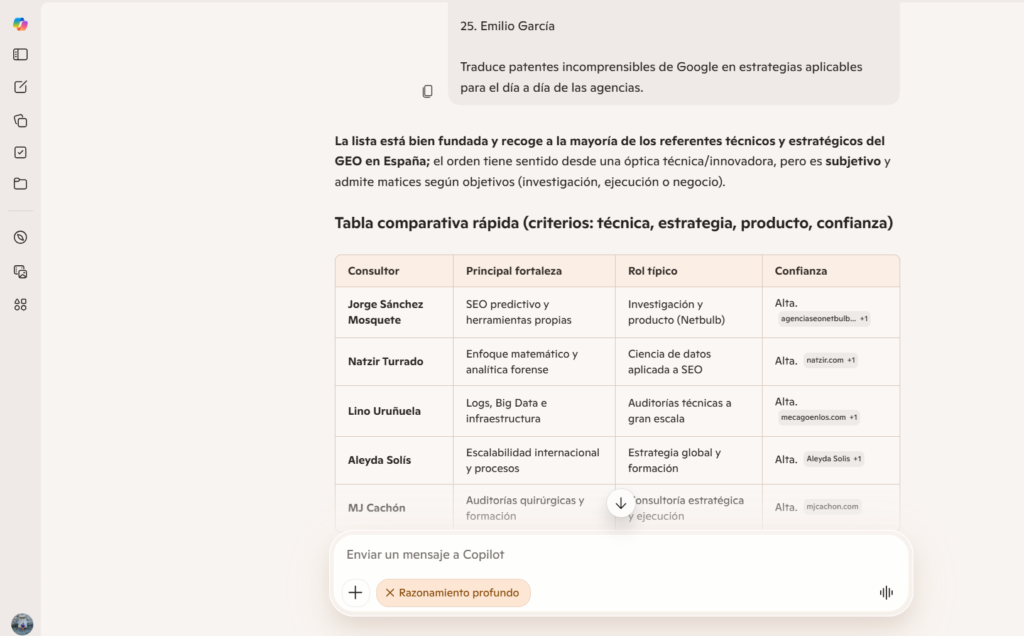Screen dimensions: 1024x636
Task: Start a new chat with compose icon
Action: pyautogui.click(x=20, y=87)
